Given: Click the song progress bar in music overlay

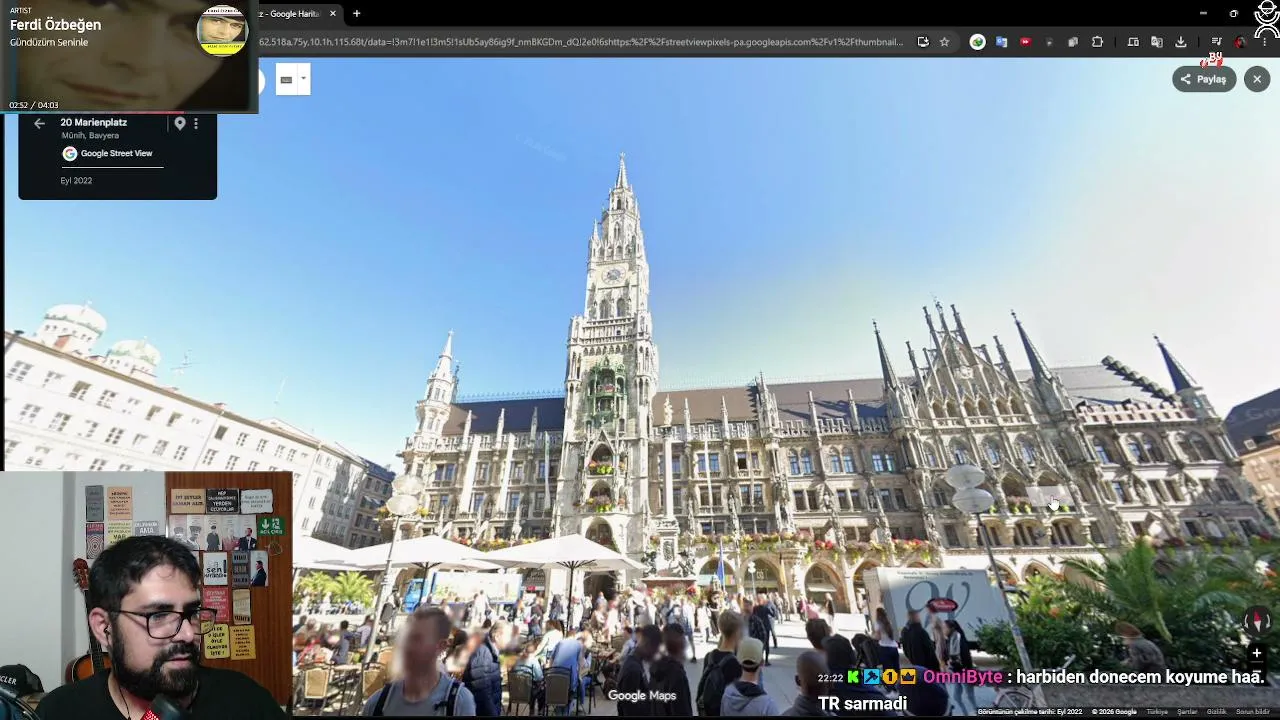Looking at the screenshot, I should (129, 112).
